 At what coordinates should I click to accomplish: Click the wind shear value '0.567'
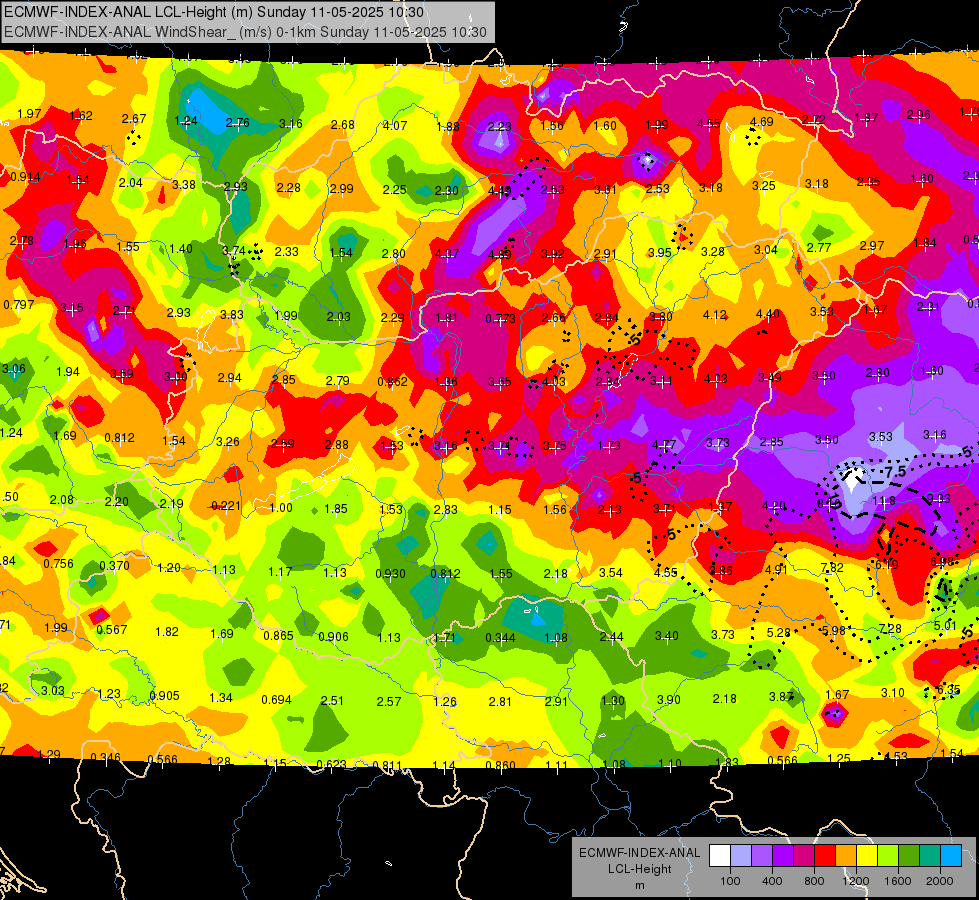coord(112,630)
